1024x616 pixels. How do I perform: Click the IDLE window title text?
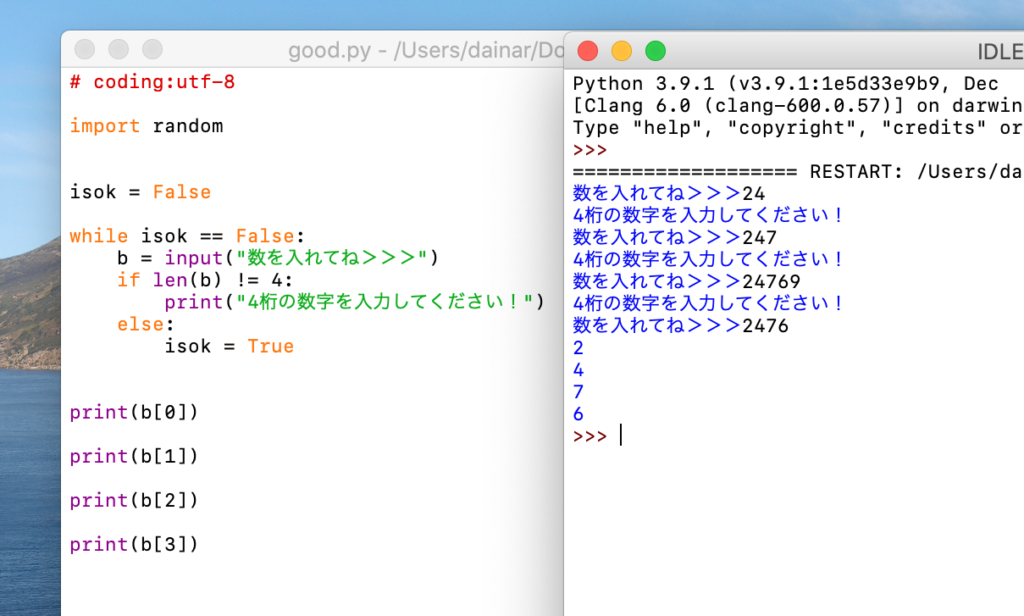1000,52
